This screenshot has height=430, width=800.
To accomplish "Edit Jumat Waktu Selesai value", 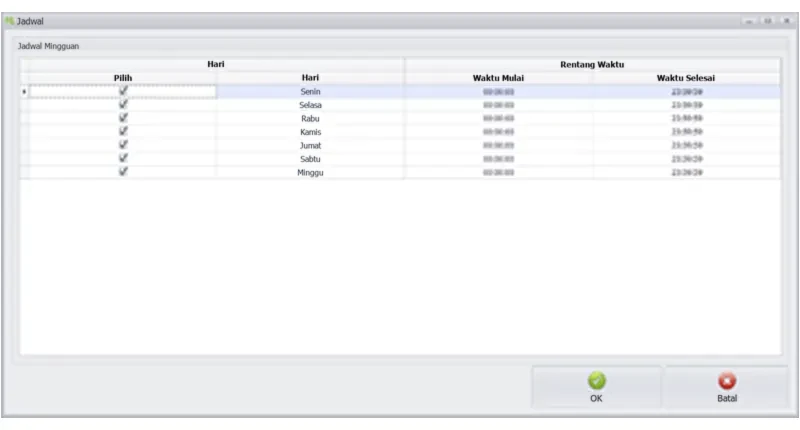I will point(686,145).
